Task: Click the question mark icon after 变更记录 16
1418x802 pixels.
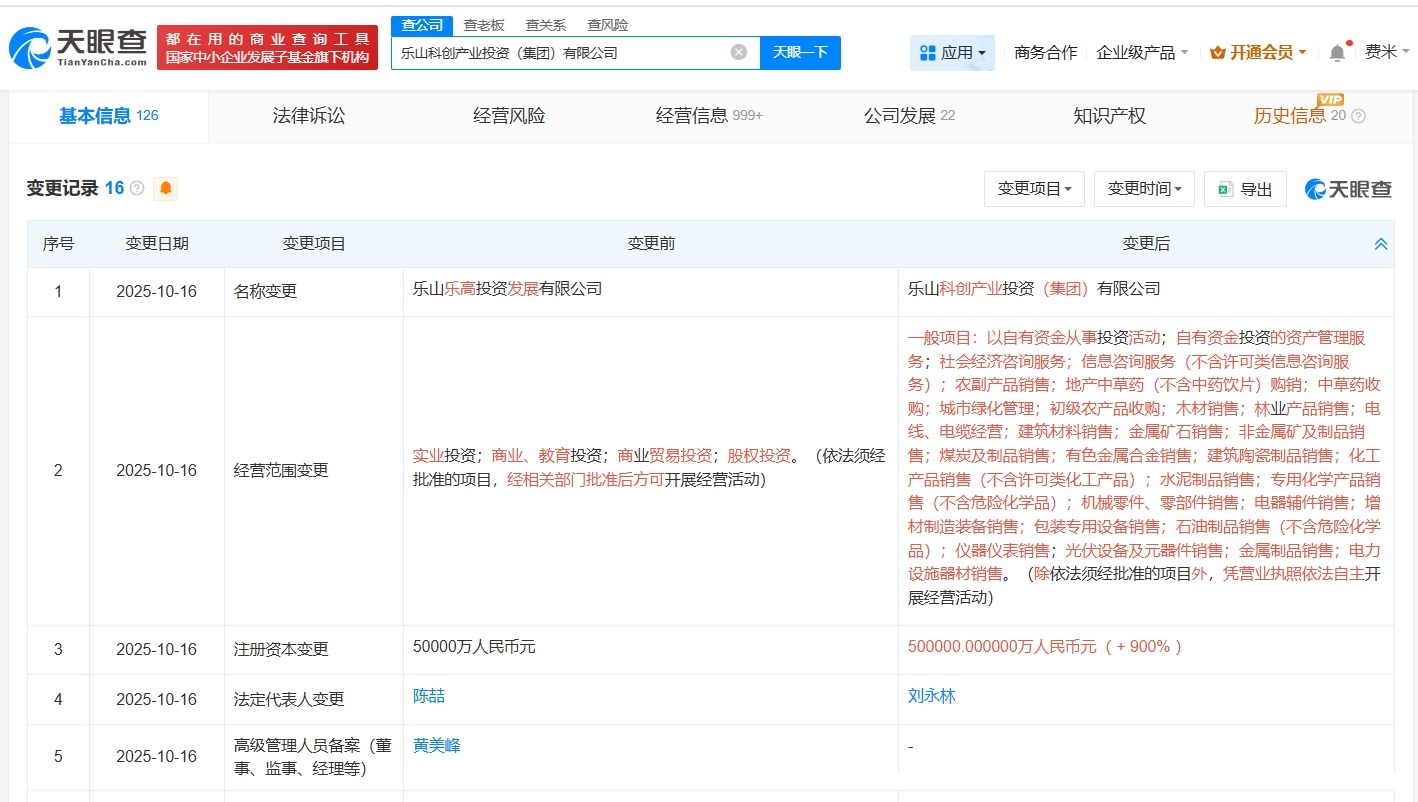Action: point(136,189)
